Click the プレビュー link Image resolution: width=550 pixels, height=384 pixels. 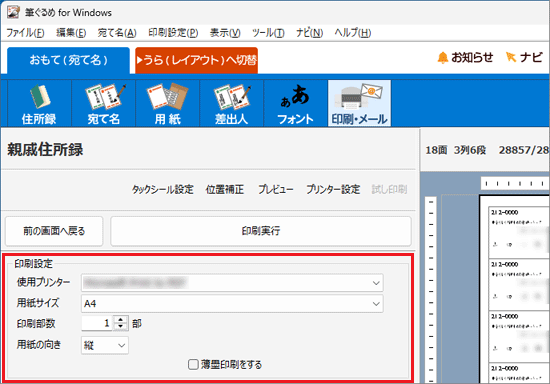coord(276,190)
